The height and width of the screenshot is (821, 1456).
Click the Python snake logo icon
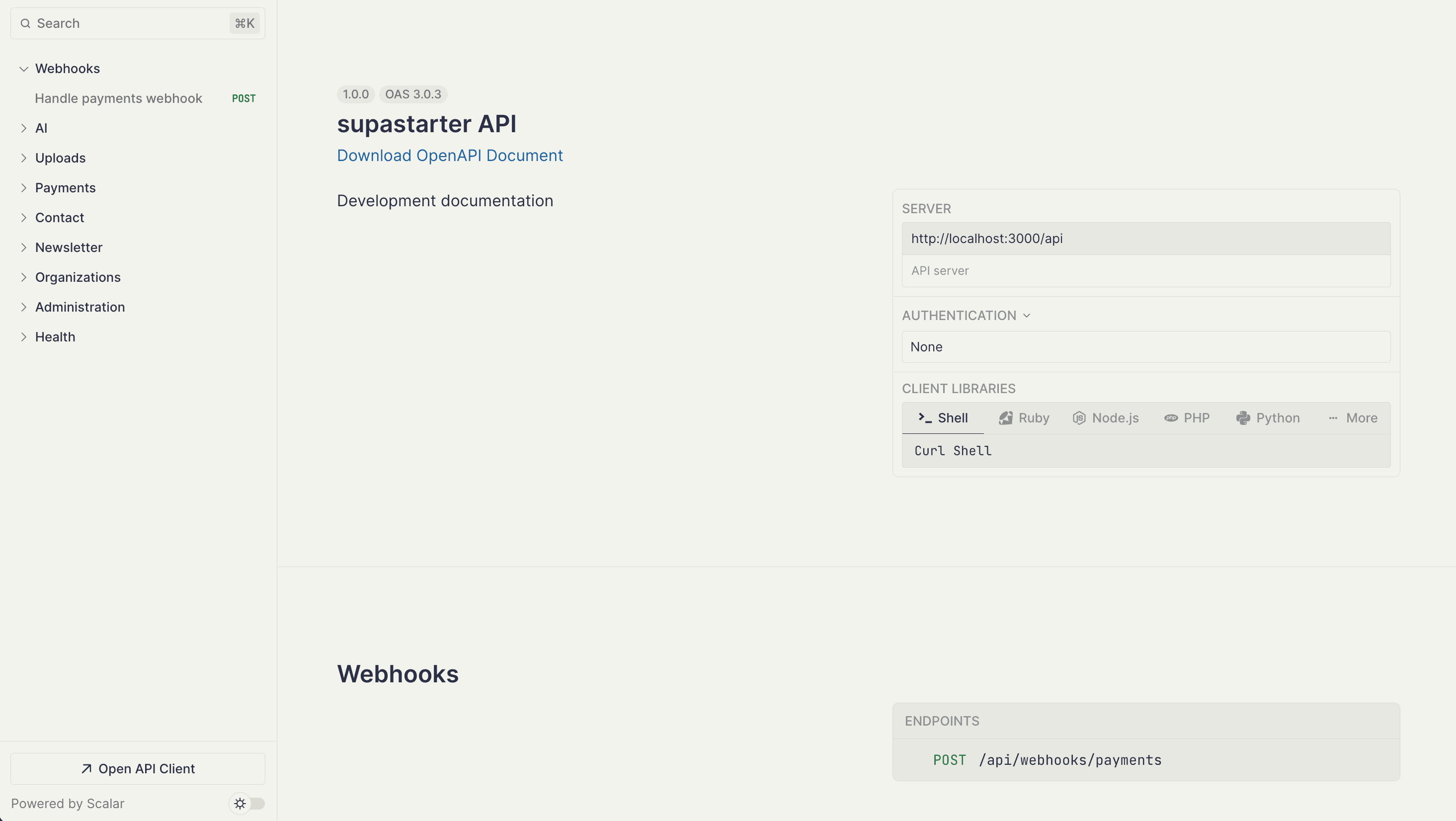[1243, 418]
